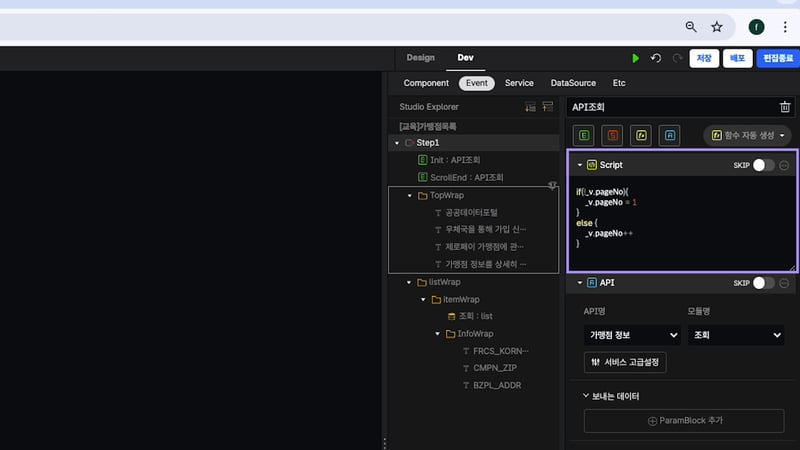Screen dimensions: 800x450
Task: Remove the API block via minus circle
Action: pos(784,283)
